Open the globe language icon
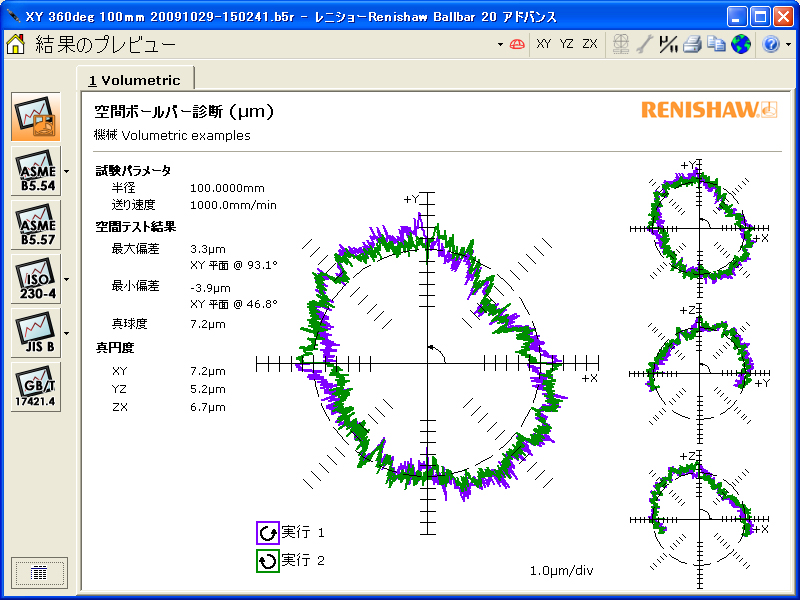Screen dimensions: 800x600 click(x=740, y=44)
